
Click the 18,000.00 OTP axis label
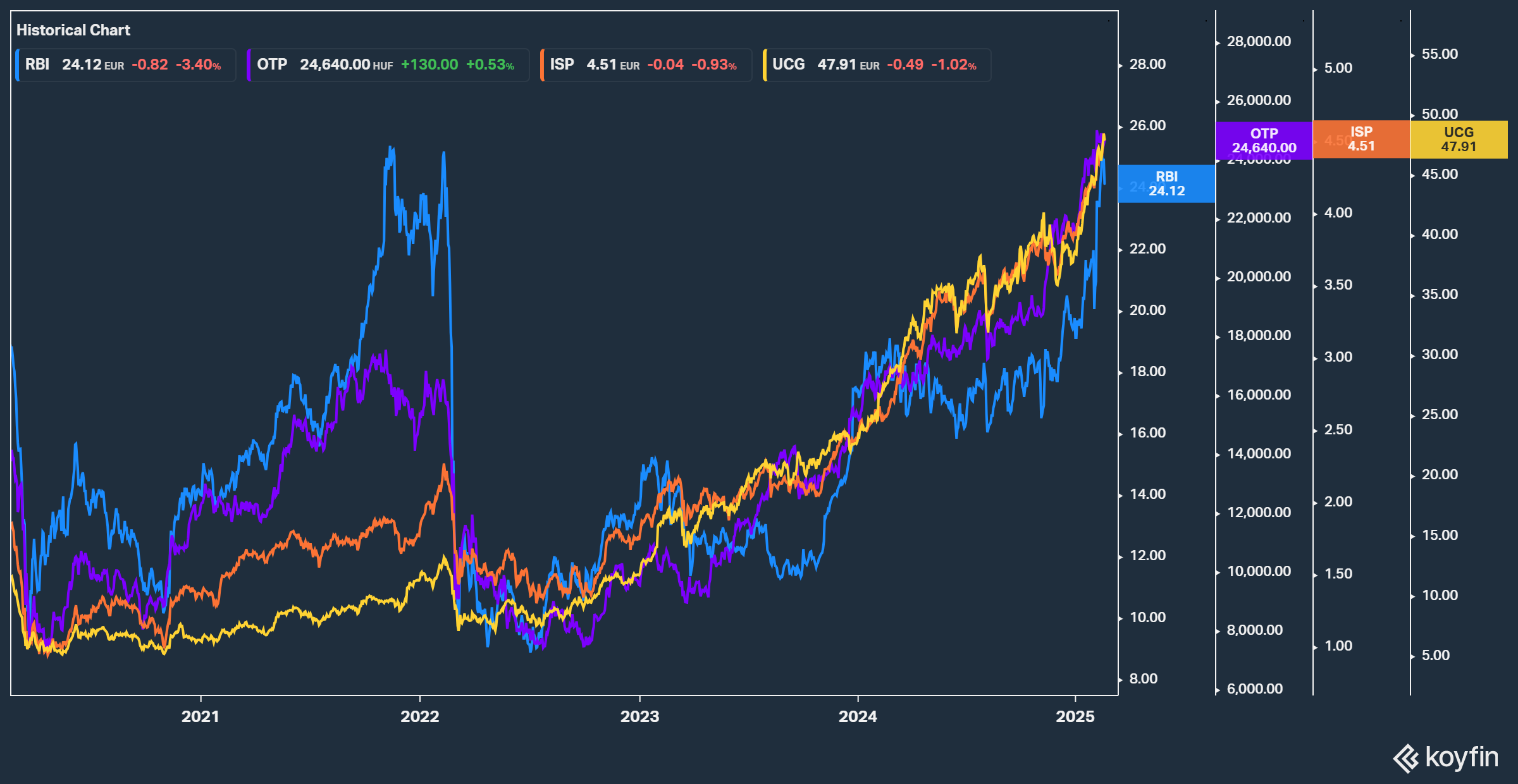(x=1259, y=336)
